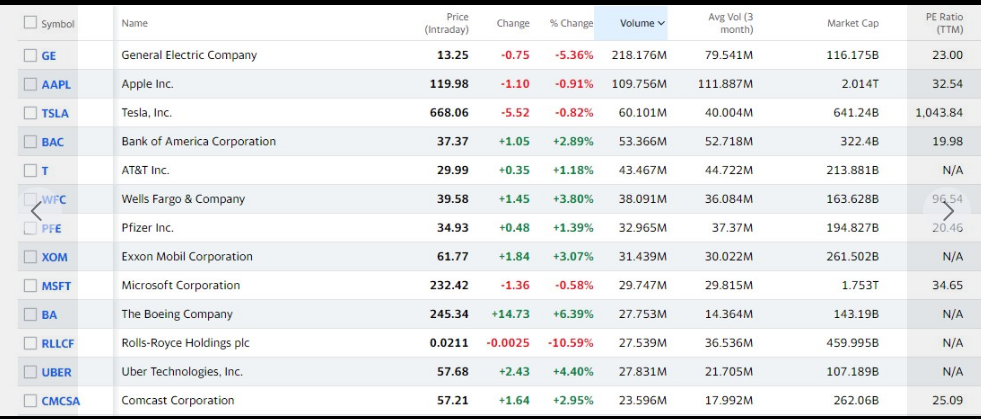The width and height of the screenshot is (981, 419).
Task: Click The Boeing Company row name
Action: pos(177,315)
